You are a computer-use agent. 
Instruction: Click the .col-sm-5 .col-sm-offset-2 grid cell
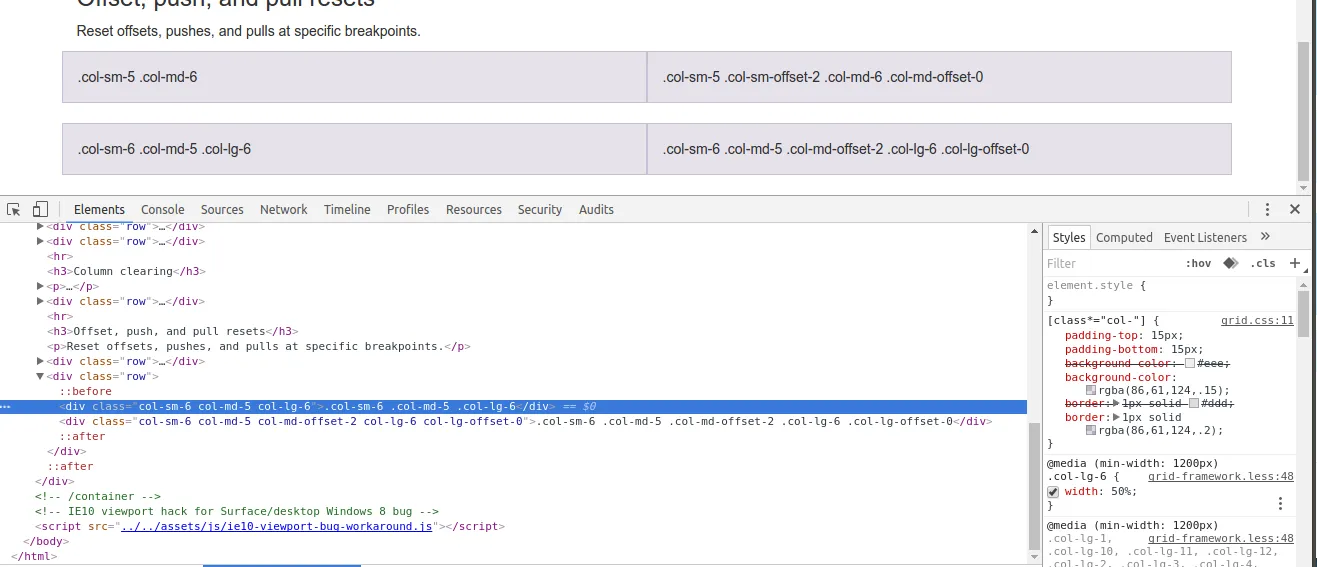(939, 77)
